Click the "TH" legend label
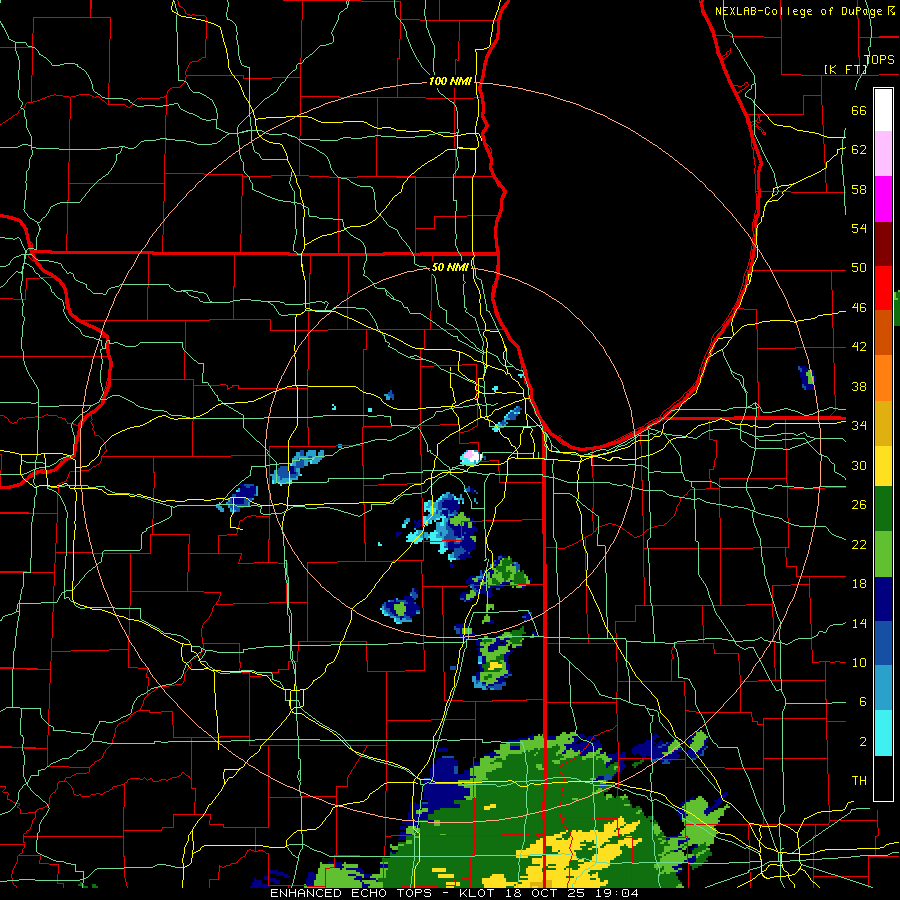The width and height of the screenshot is (900, 900). (859, 781)
